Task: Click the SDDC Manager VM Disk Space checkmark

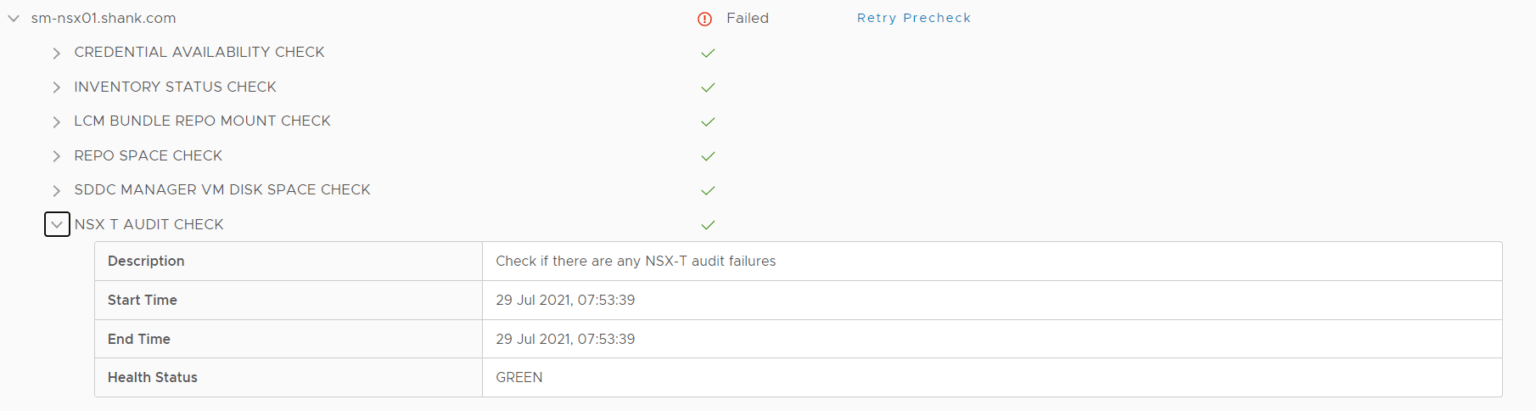Action: click(708, 190)
